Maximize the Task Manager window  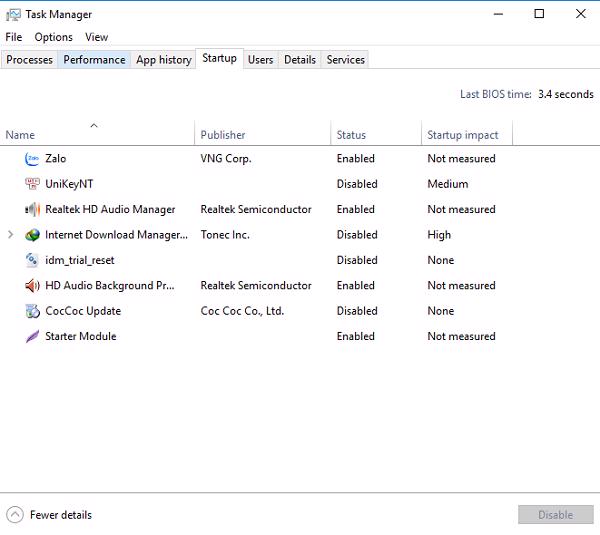point(539,14)
